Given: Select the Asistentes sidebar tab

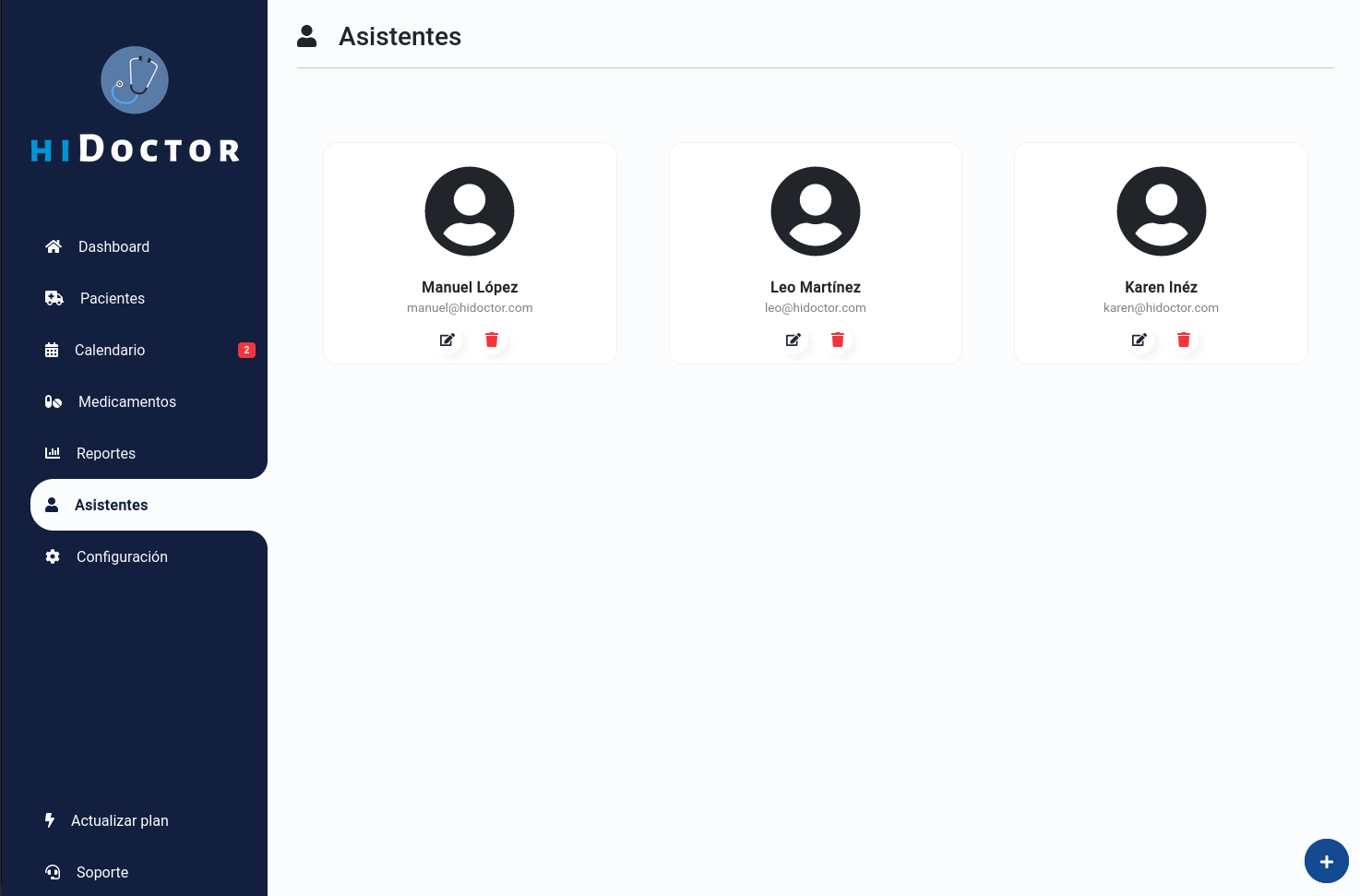Looking at the screenshot, I should [x=111, y=505].
